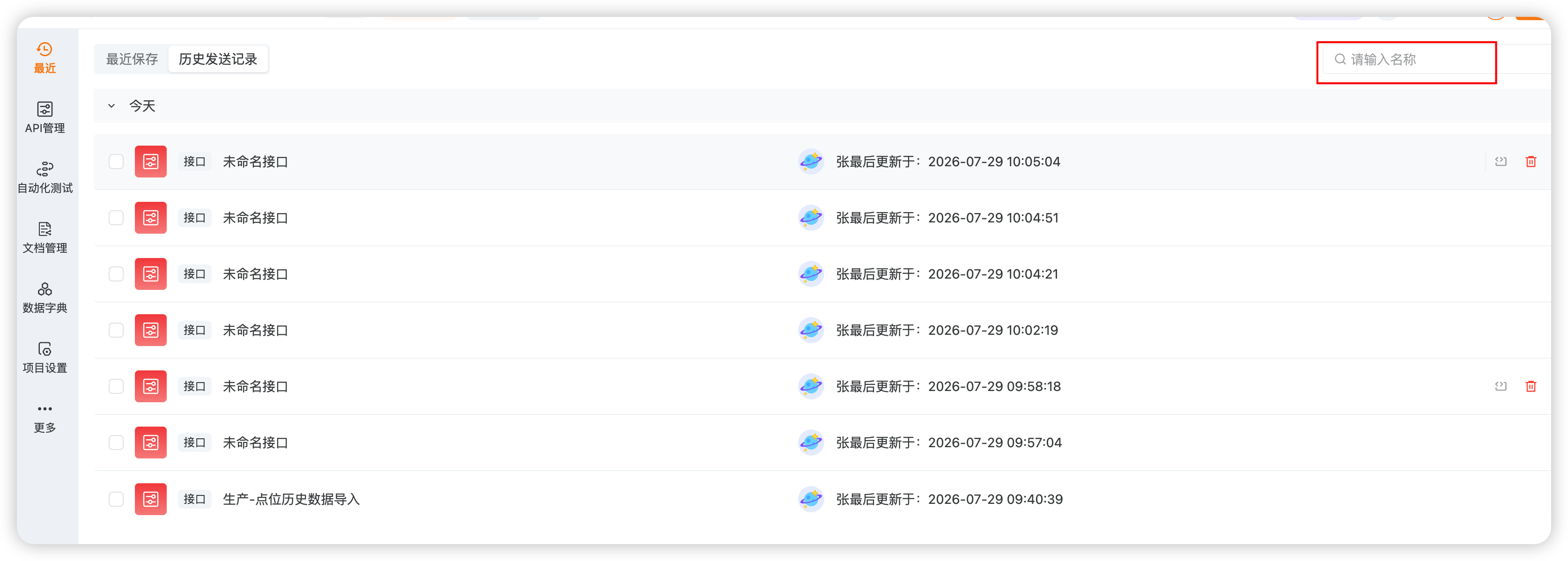
Task: Check the box for the 10:02:19 record
Action: point(116,330)
